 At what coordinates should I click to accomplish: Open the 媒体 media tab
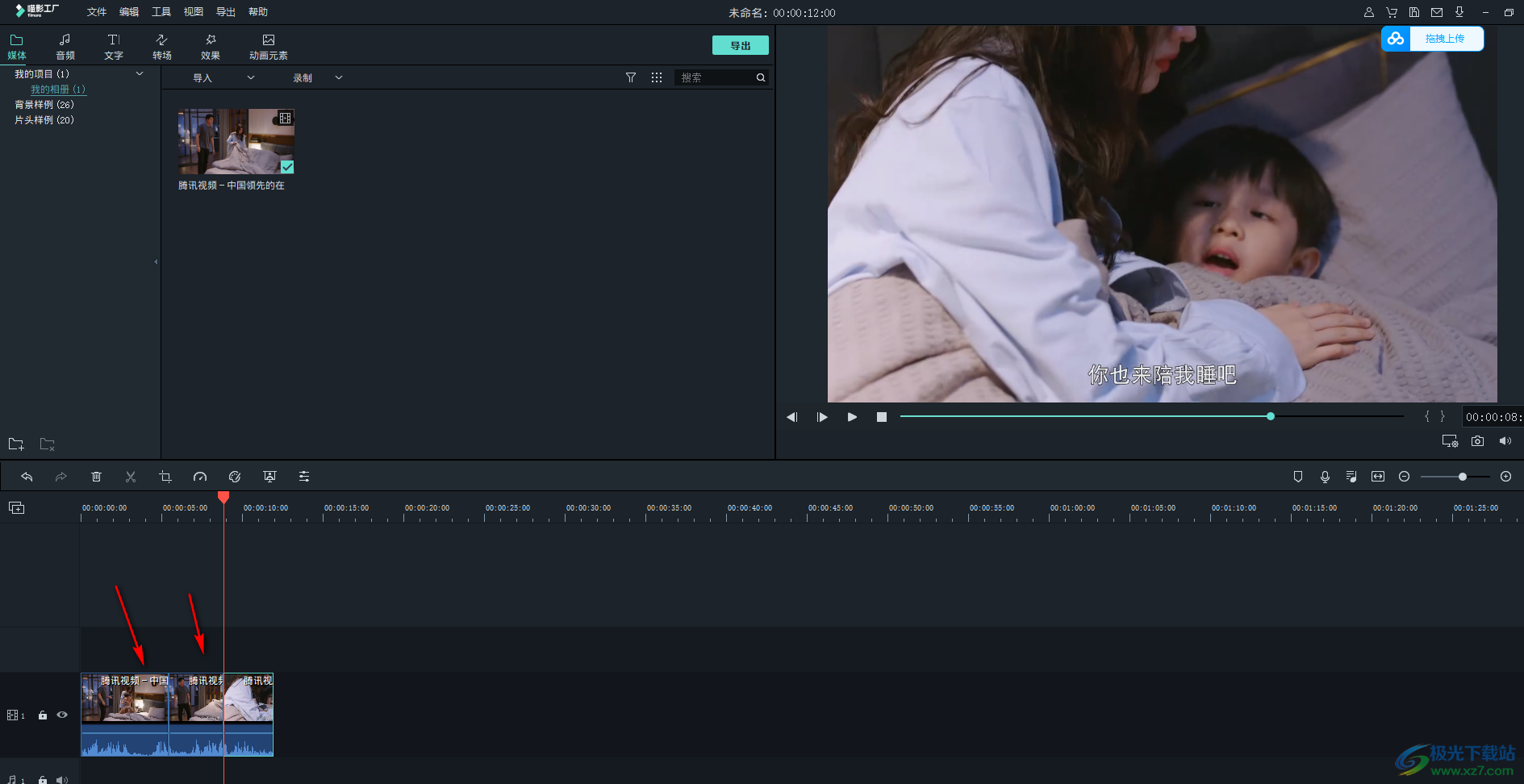pos(17,47)
